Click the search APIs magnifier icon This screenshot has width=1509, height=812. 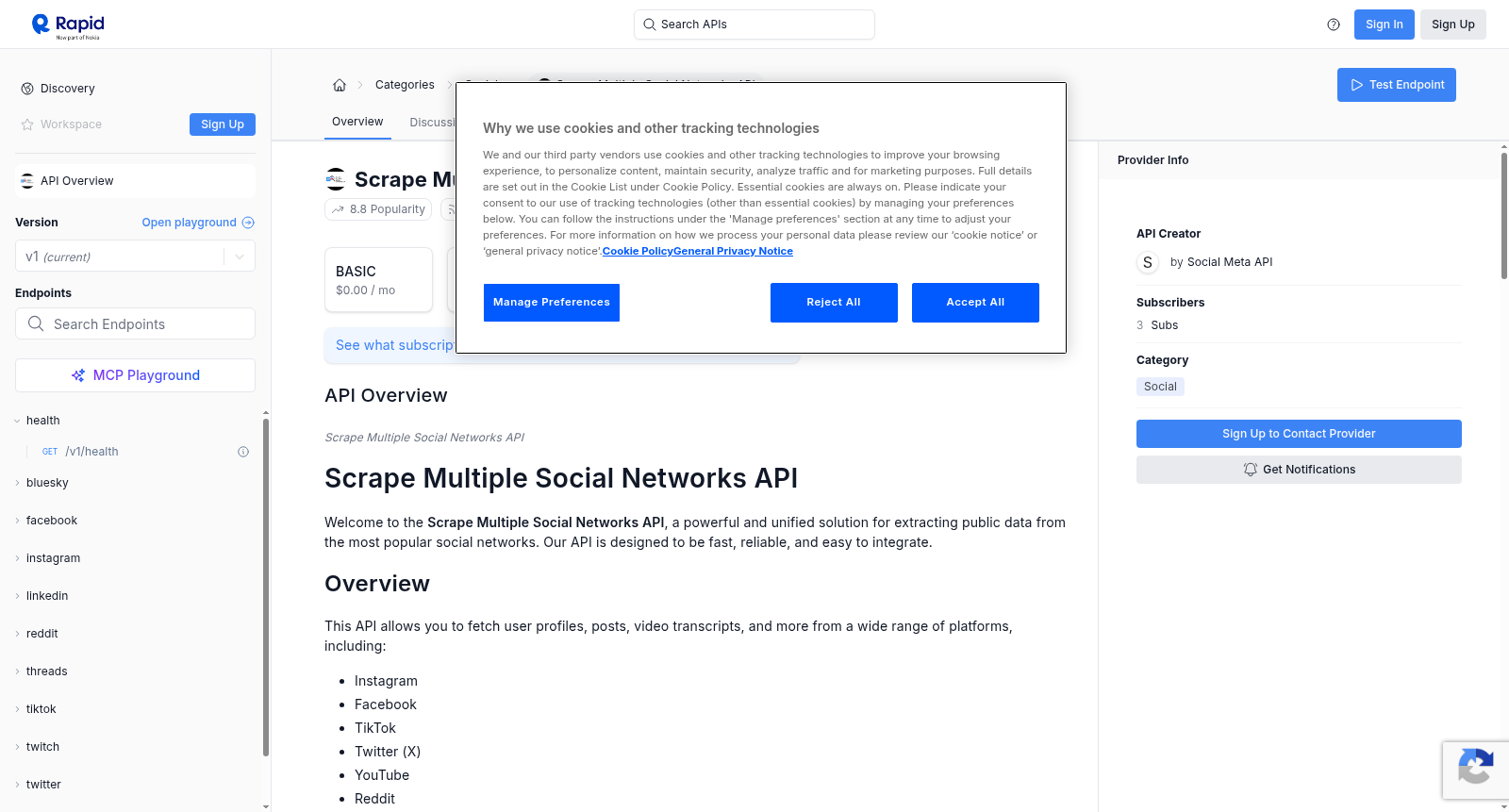click(x=650, y=25)
